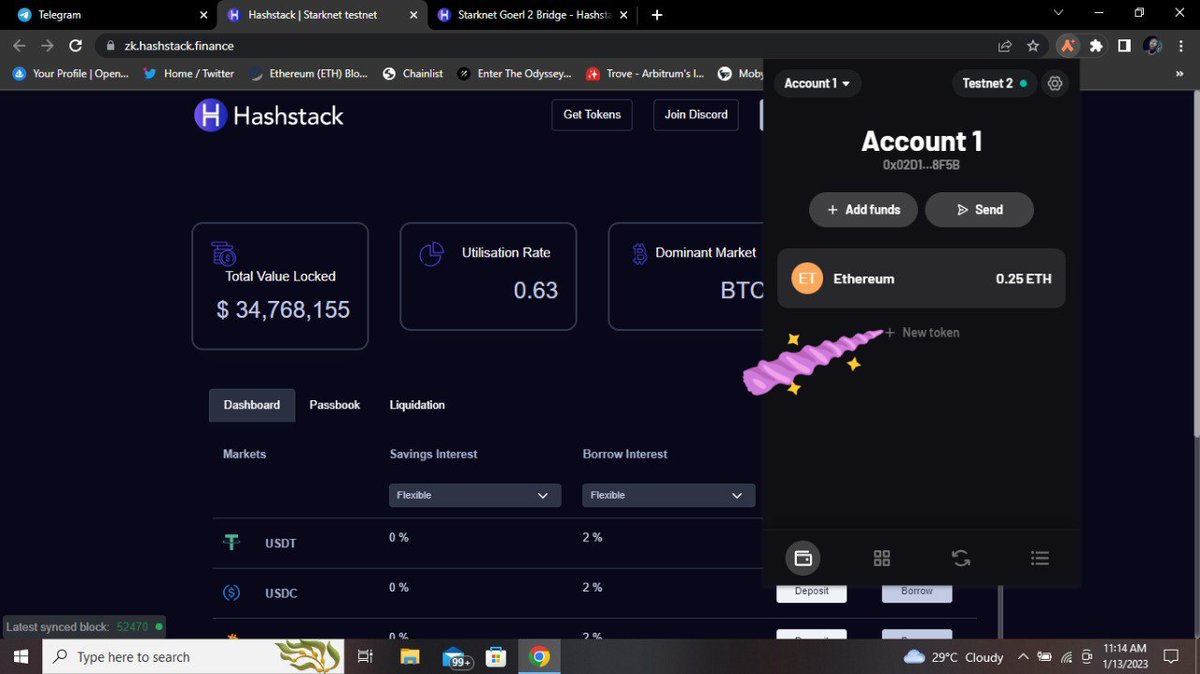Viewport: 1200px width, 674px height.
Task: Open the Account 1 dropdown
Action: (817, 84)
